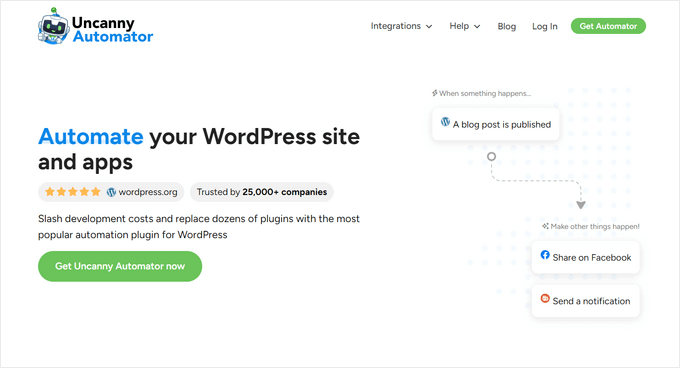The image size is (680, 368).
Task: Click the small circle connector node
Action: (x=491, y=156)
